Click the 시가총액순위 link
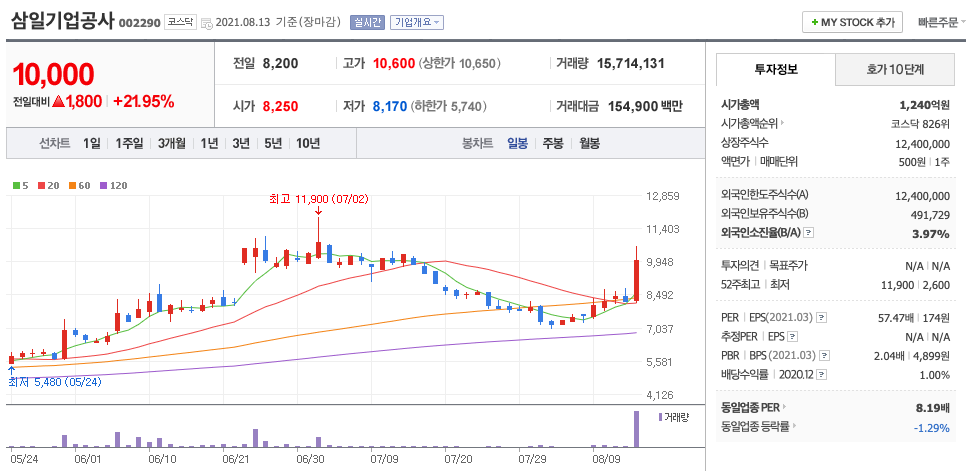The height and width of the screenshot is (471, 972). pos(749,123)
